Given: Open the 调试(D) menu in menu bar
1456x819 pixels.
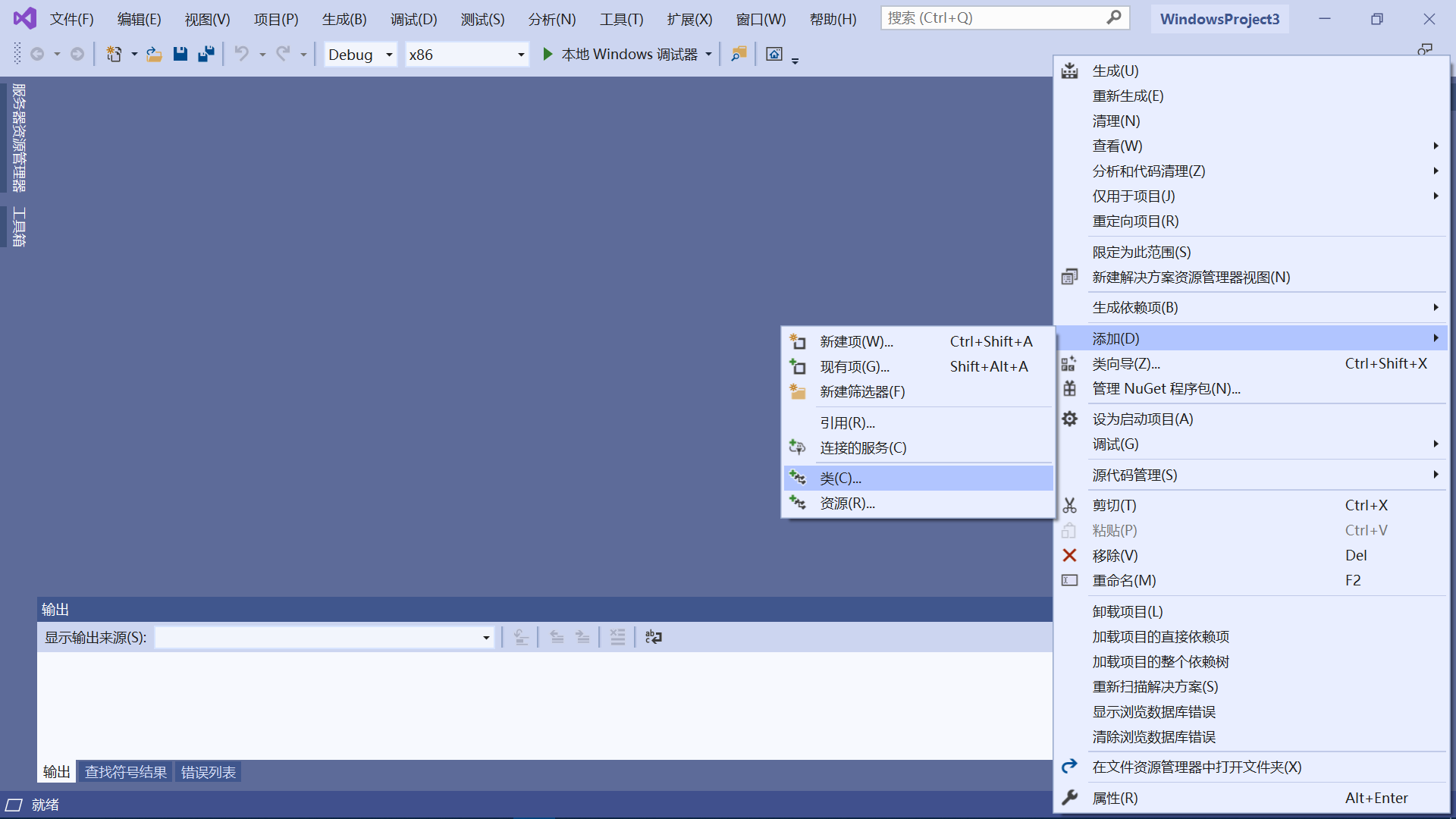Looking at the screenshot, I should (x=413, y=19).
